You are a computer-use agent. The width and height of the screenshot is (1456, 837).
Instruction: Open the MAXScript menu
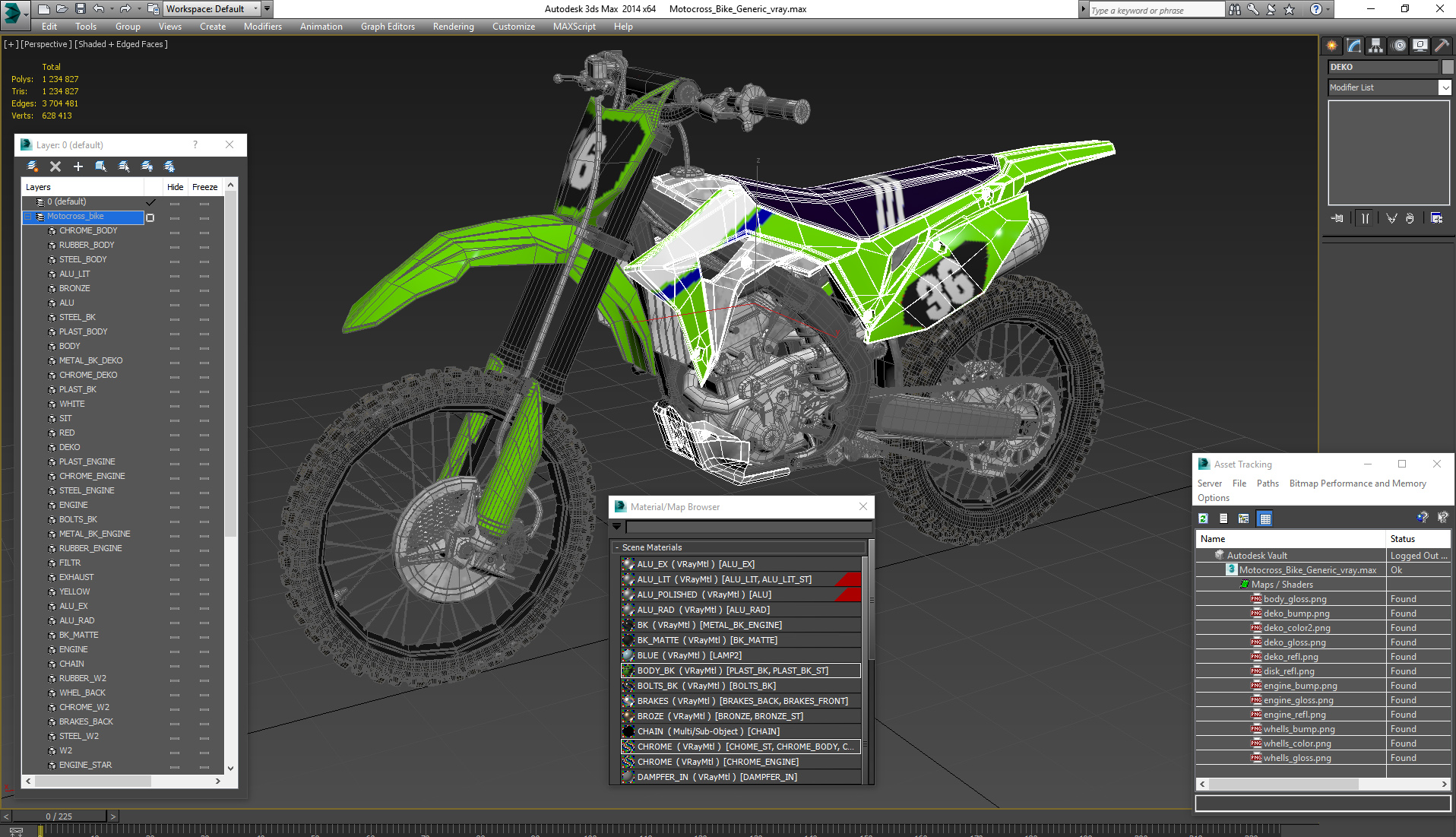[x=574, y=27]
